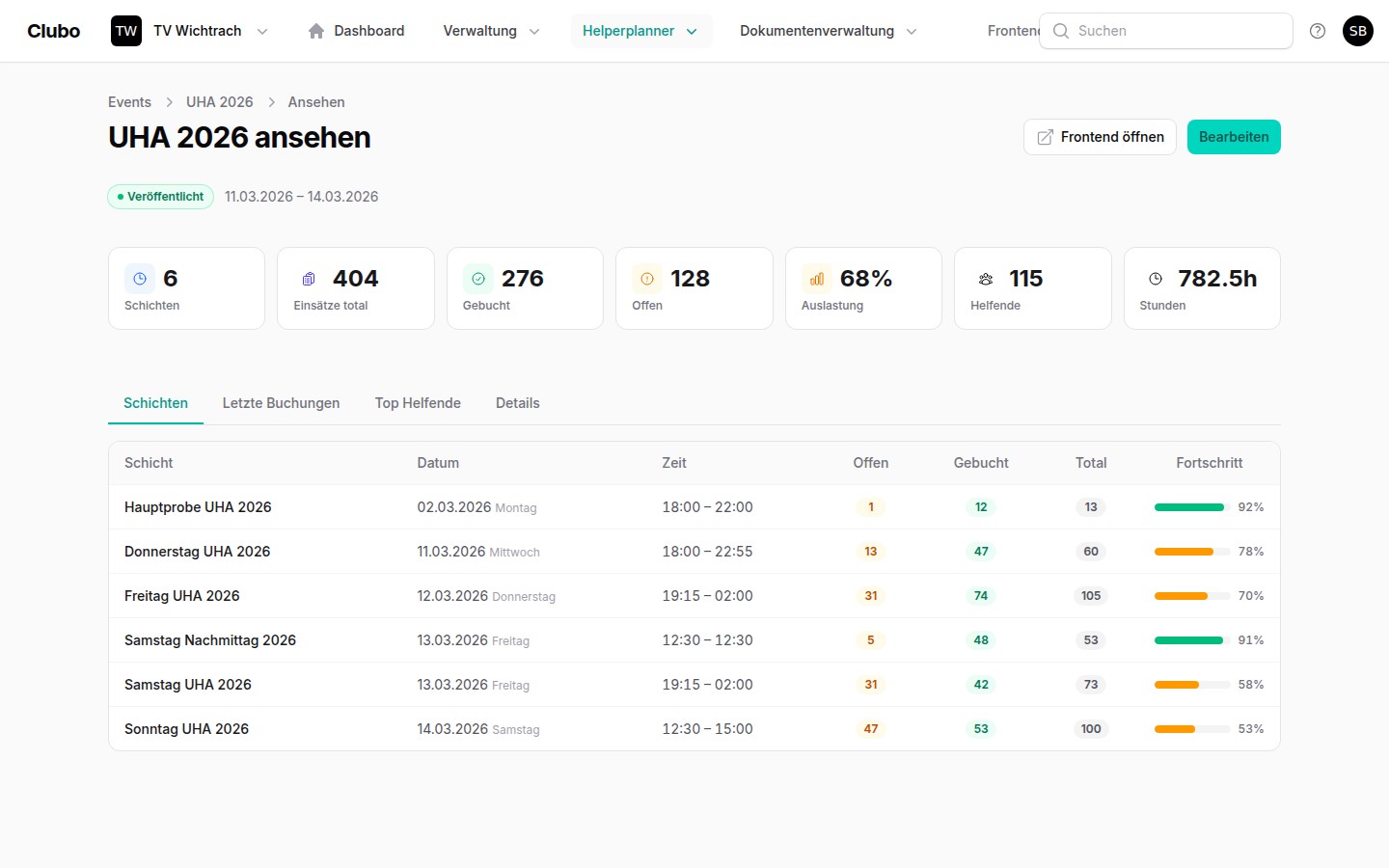
Task: Click the Total badge 60 in Donnerstag row
Action: click(x=1091, y=552)
